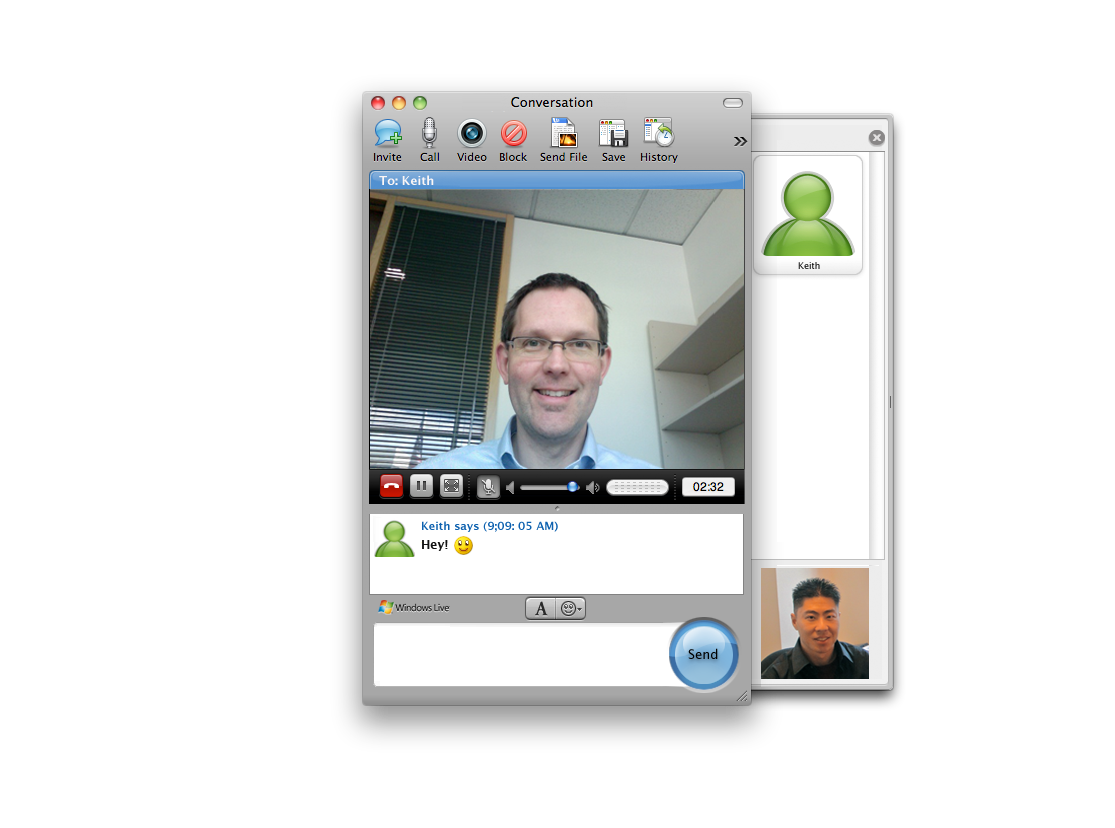Start a voice call with the Call icon
The width and height of the screenshot is (1115, 828).
(x=429, y=134)
